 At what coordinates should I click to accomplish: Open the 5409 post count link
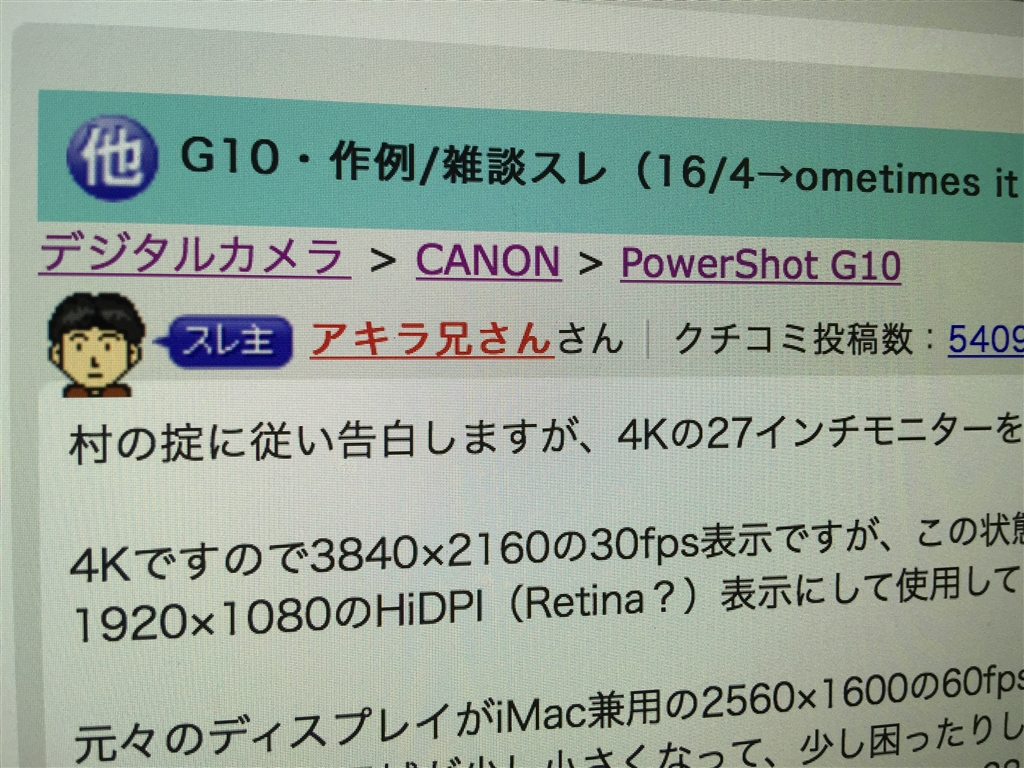[986, 339]
